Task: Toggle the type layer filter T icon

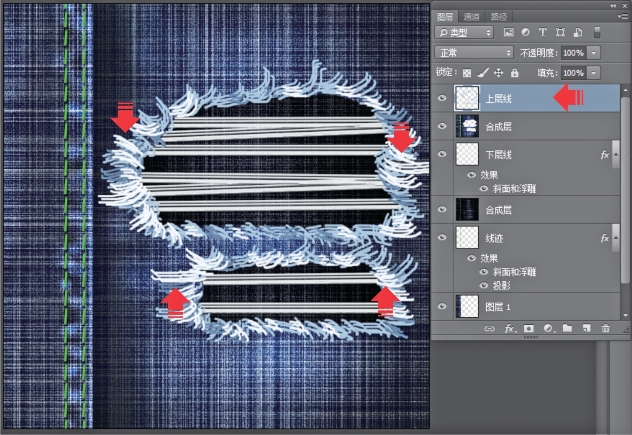Action: pyautogui.click(x=543, y=32)
